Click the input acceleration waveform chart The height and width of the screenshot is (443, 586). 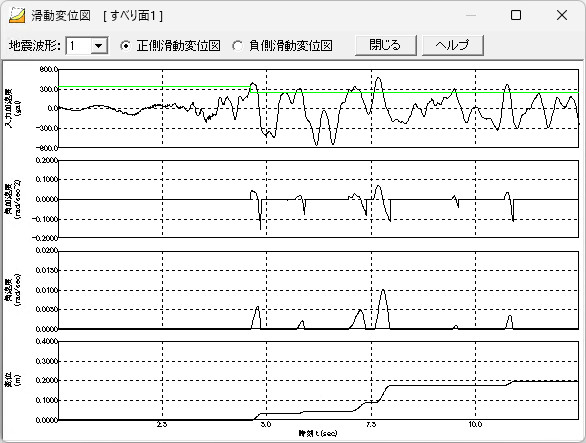(x=318, y=108)
